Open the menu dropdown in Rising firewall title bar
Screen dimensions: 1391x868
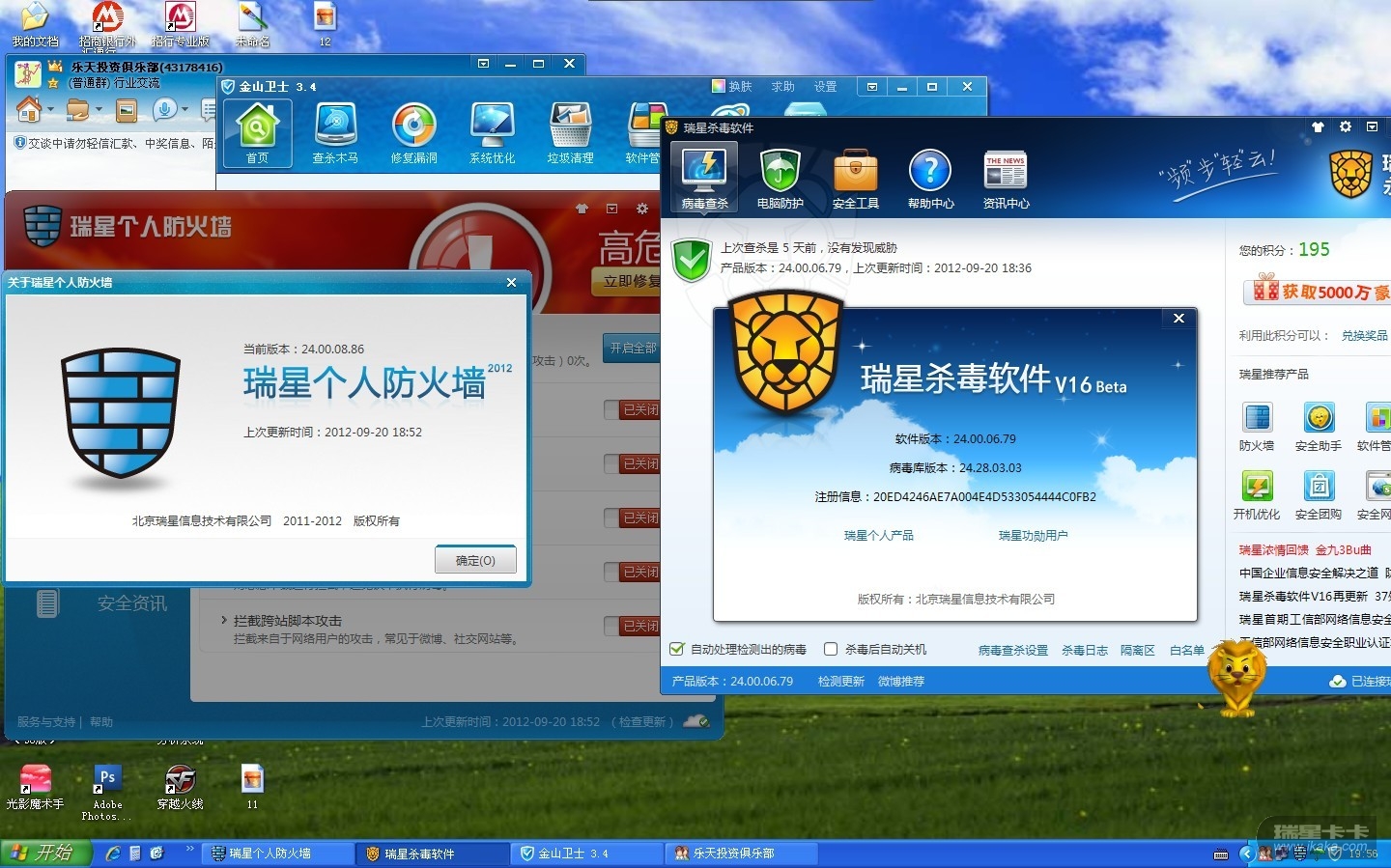(x=611, y=208)
